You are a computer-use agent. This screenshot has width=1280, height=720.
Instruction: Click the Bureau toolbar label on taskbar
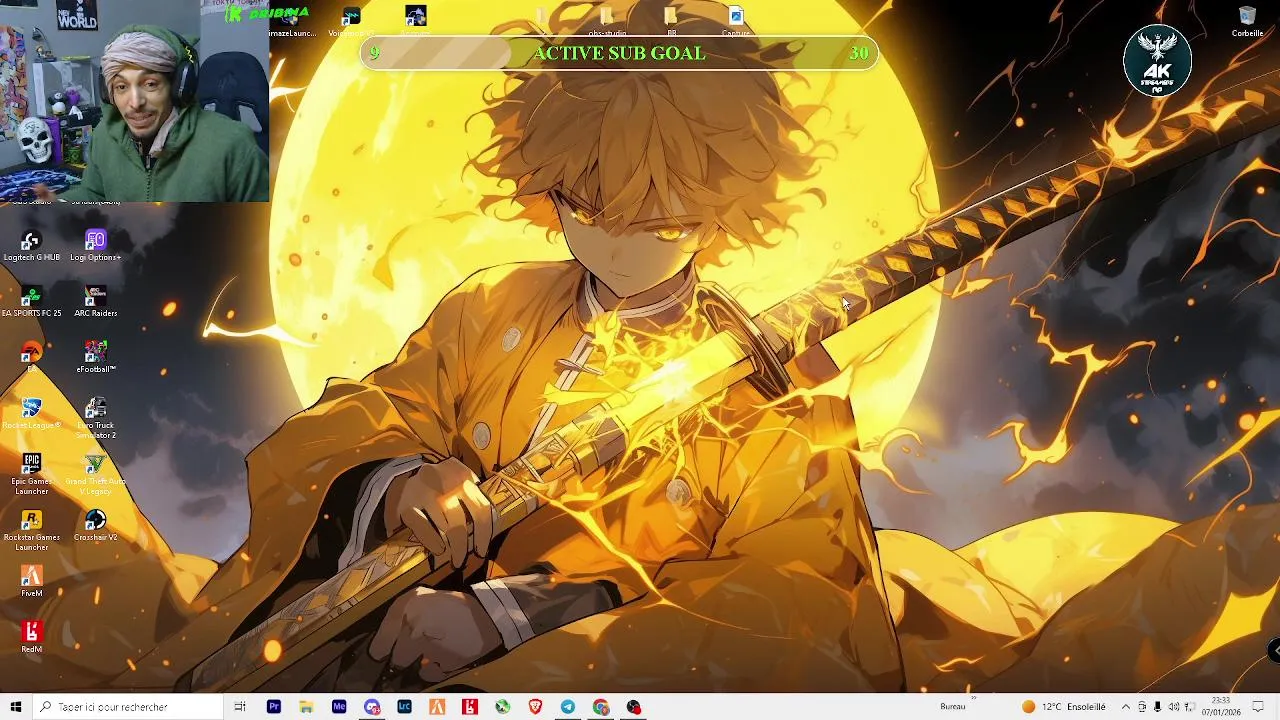click(953, 707)
